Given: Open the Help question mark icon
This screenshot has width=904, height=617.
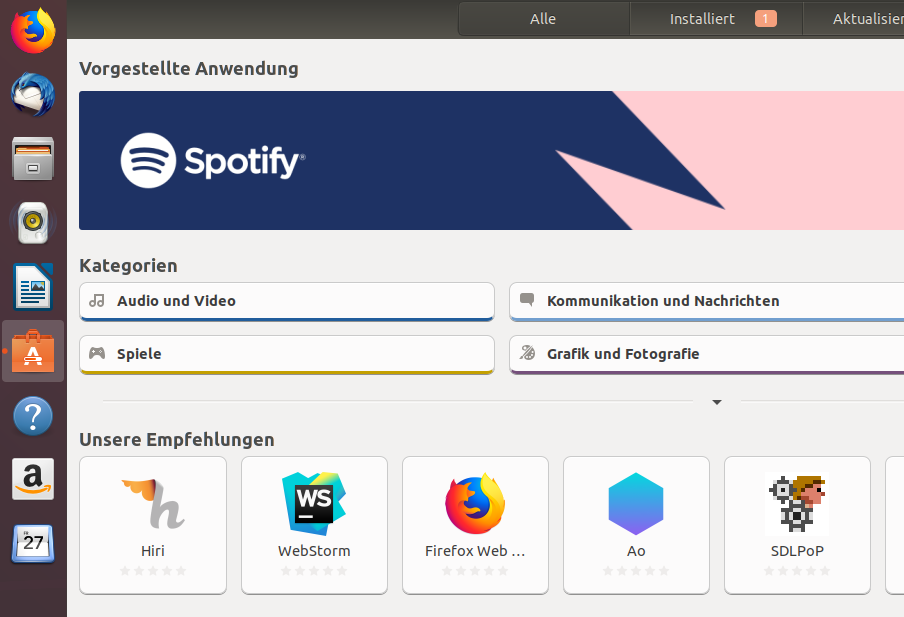Looking at the screenshot, I should click(33, 416).
